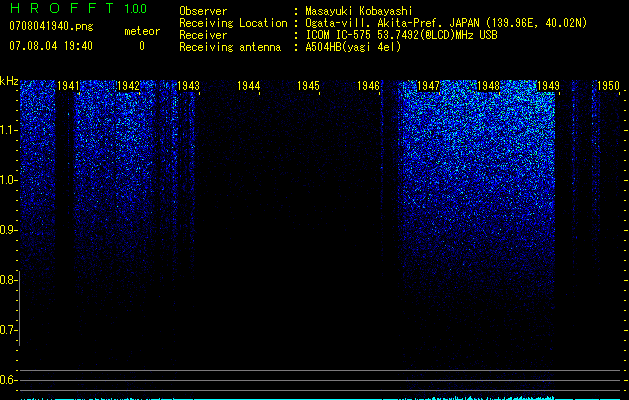Click the kHz axis unit label
This screenshot has height=400, width=629.
coord(9,81)
